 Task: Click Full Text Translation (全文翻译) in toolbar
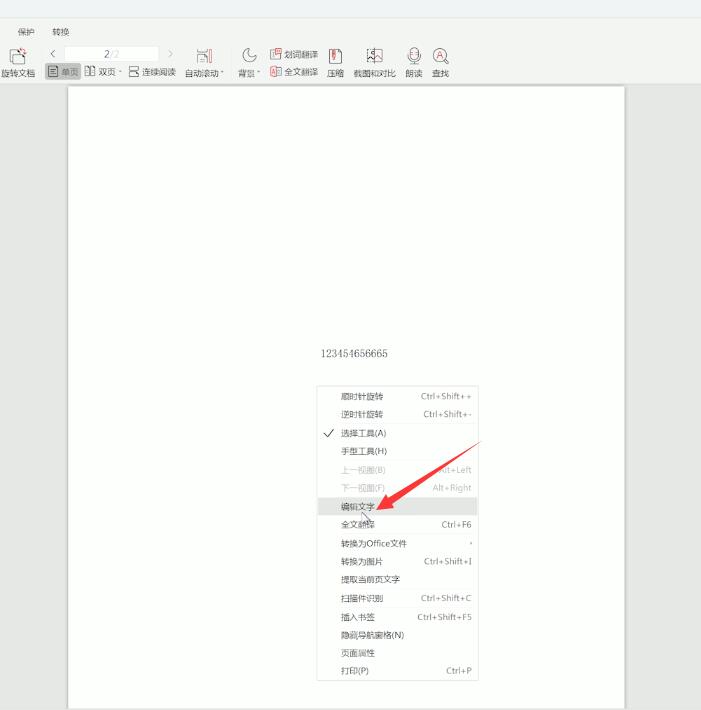click(x=294, y=72)
